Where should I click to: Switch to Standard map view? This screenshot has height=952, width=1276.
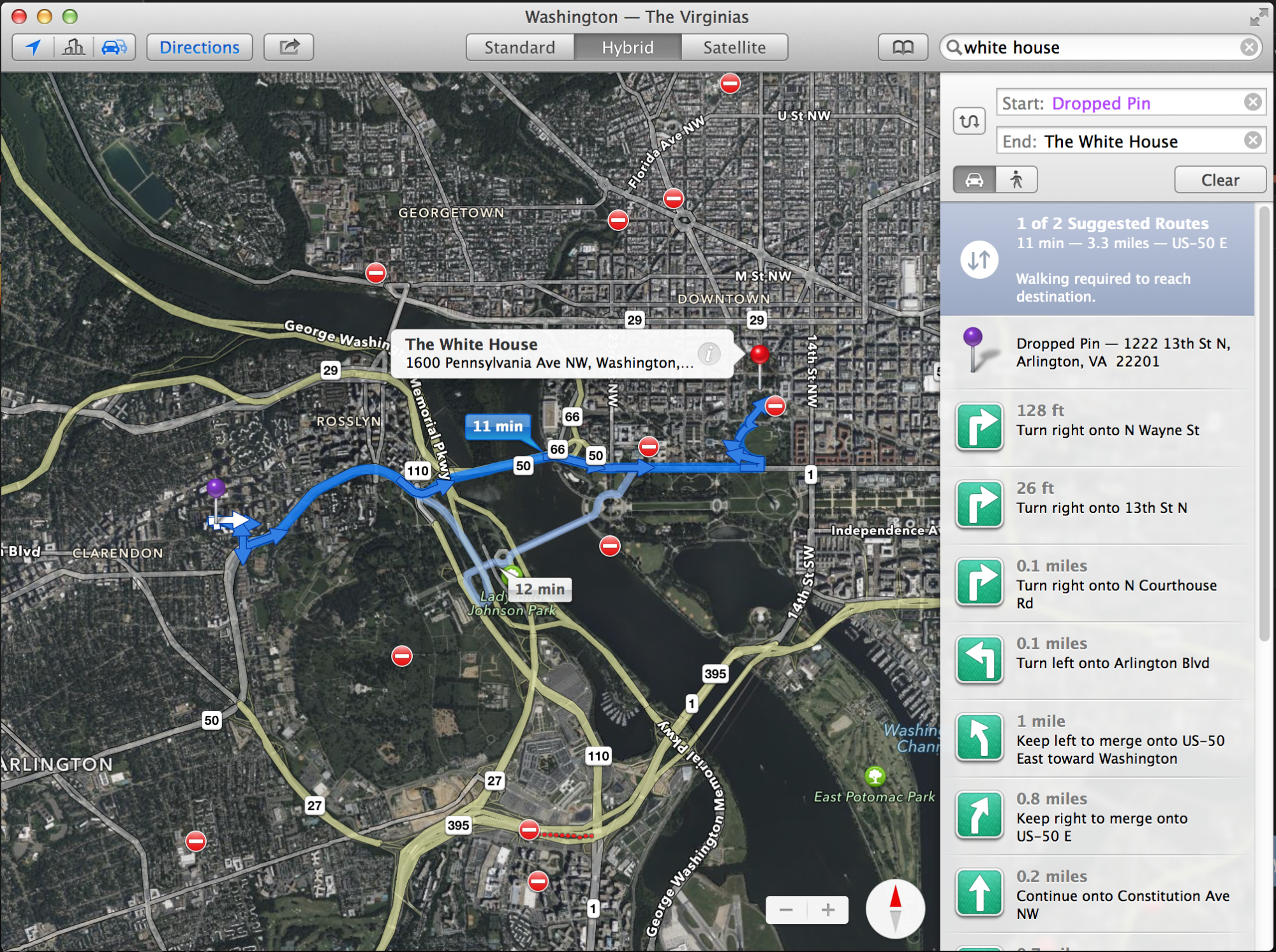[519, 47]
